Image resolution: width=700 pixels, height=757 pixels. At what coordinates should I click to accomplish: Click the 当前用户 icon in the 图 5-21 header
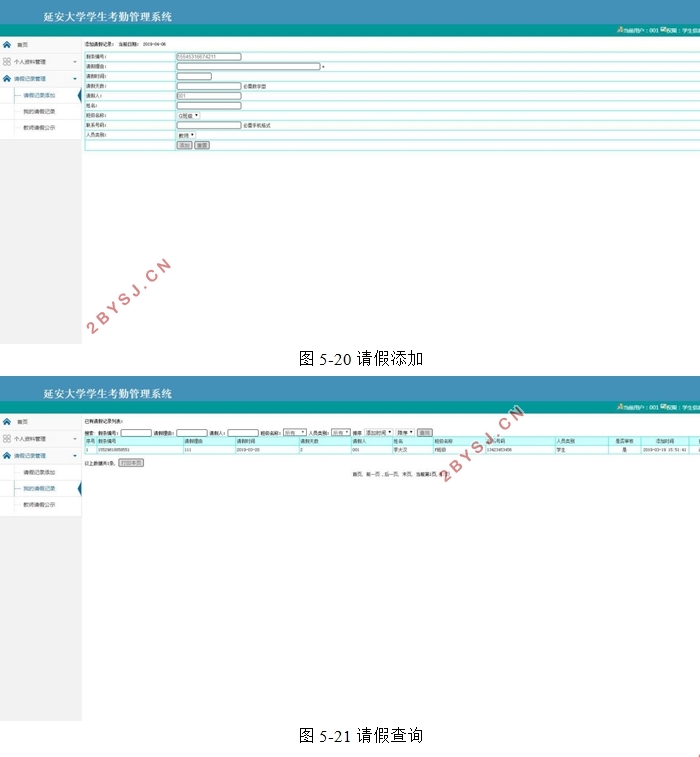(620, 407)
